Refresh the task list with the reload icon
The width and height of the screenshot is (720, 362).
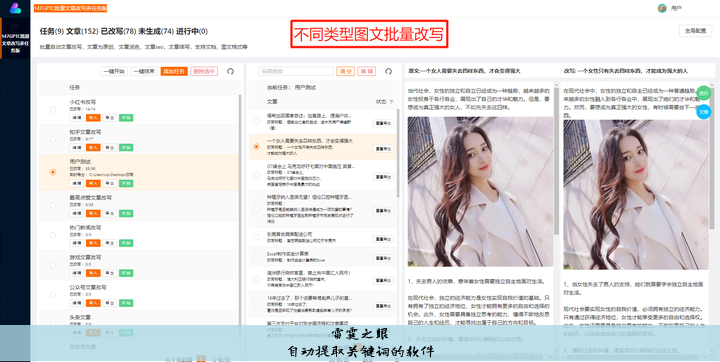point(231,71)
